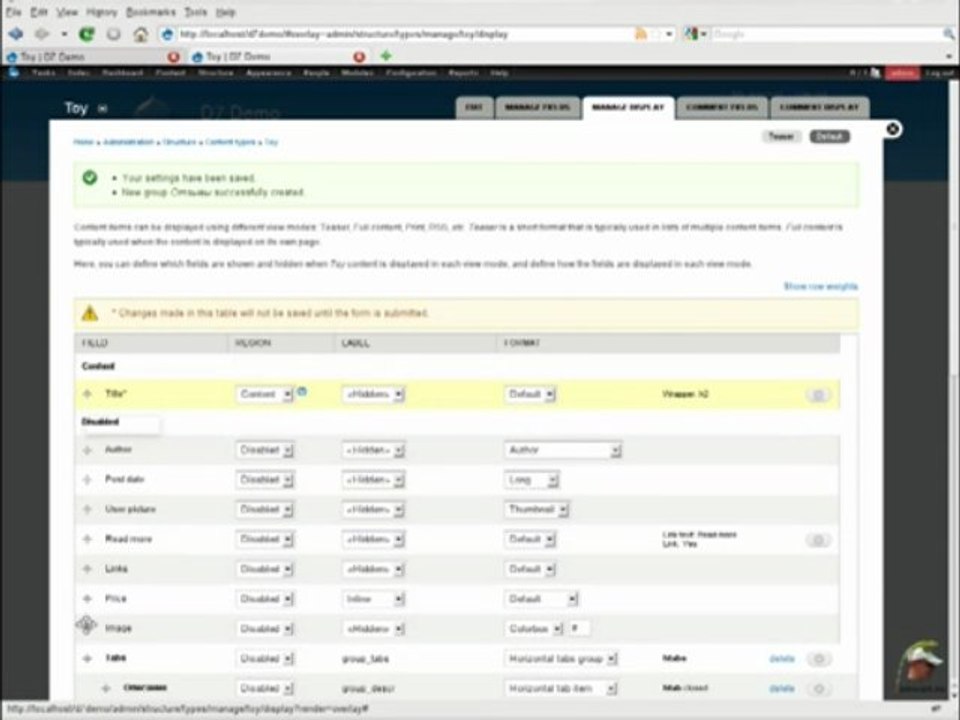Open a new tab with the green plus

tap(386, 56)
